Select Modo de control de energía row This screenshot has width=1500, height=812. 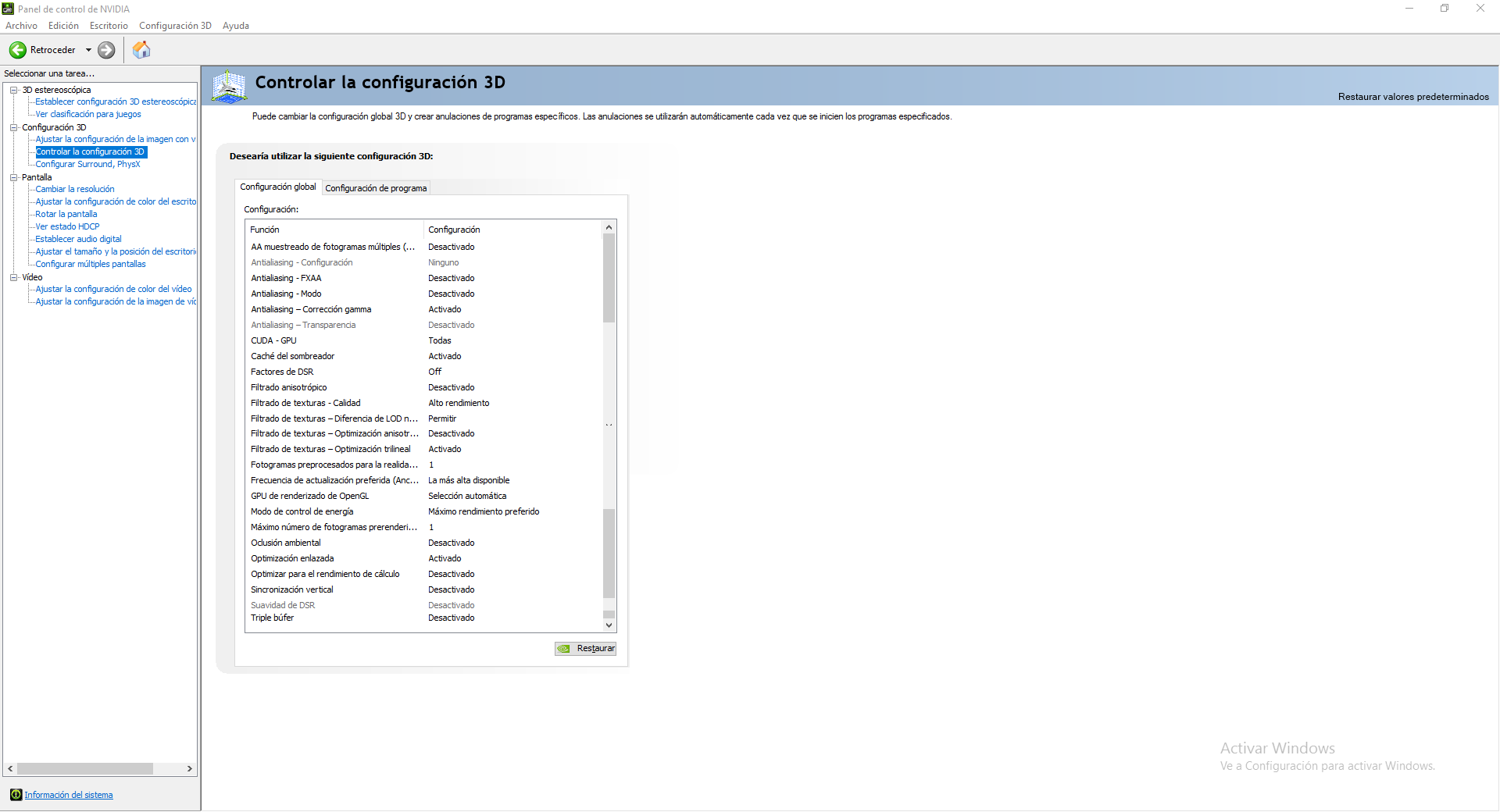[x=424, y=511]
